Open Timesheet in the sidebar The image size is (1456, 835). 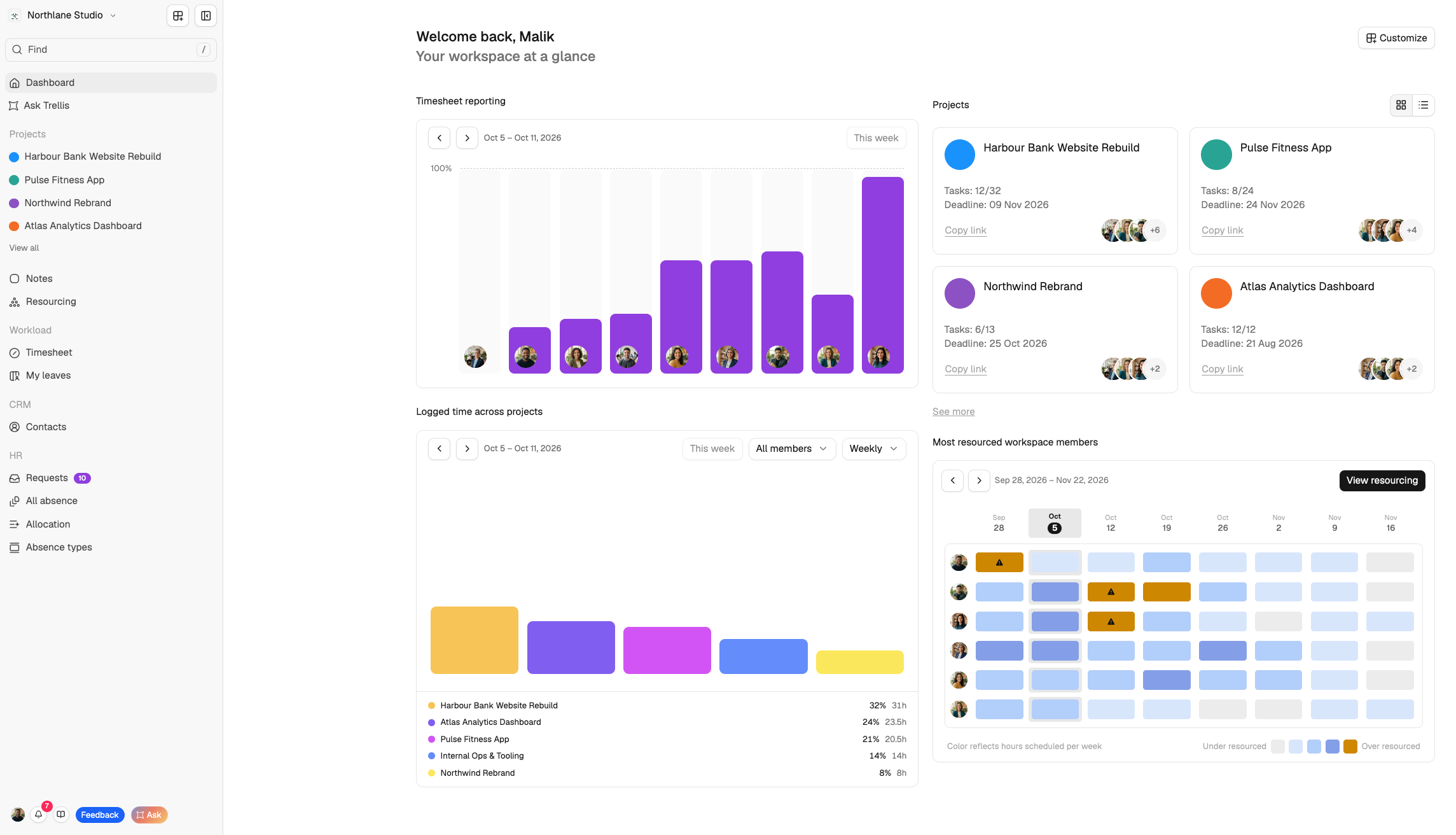click(111, 353)
